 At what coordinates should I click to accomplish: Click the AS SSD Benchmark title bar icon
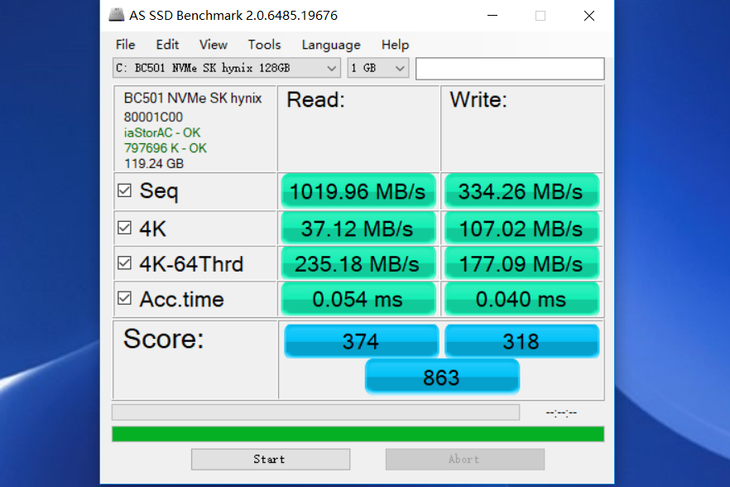point(116,15)
